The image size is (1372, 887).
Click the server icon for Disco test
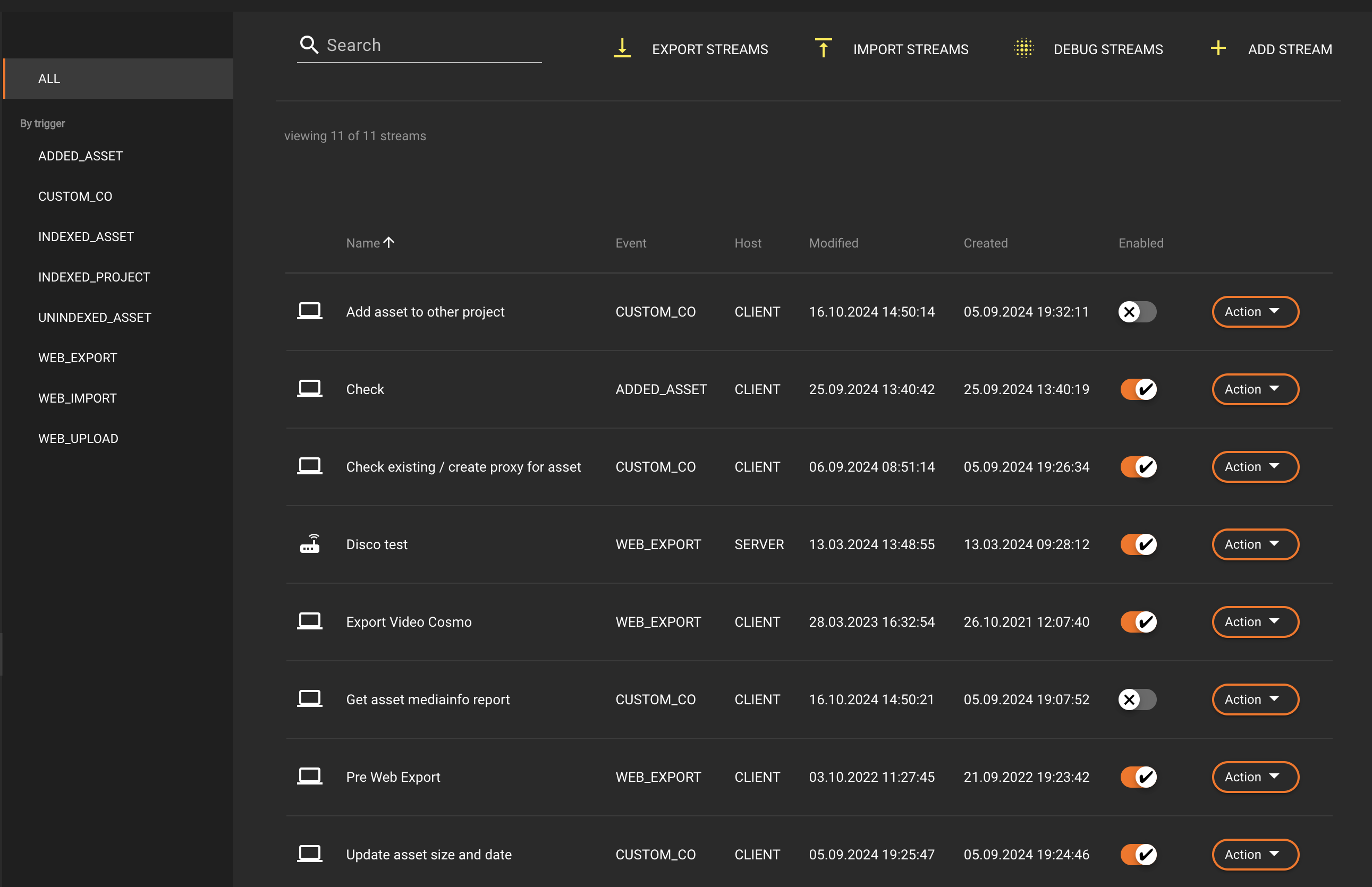pyautogui.click(x=309, y=544)
